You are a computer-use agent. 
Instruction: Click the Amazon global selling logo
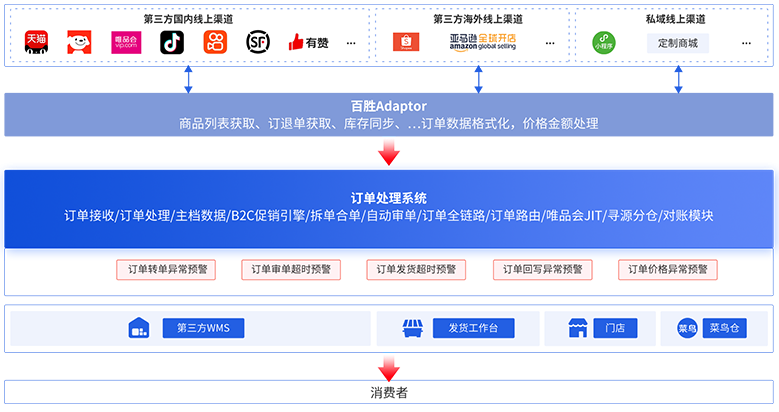(483, 42)
